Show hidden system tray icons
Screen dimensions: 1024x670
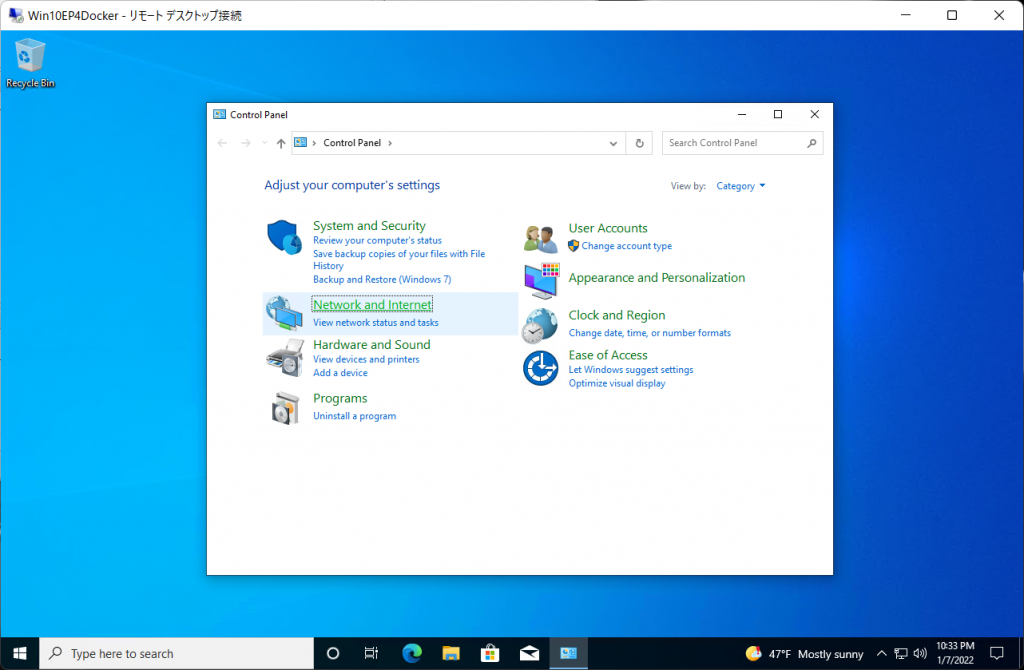[x=881, y=653]
